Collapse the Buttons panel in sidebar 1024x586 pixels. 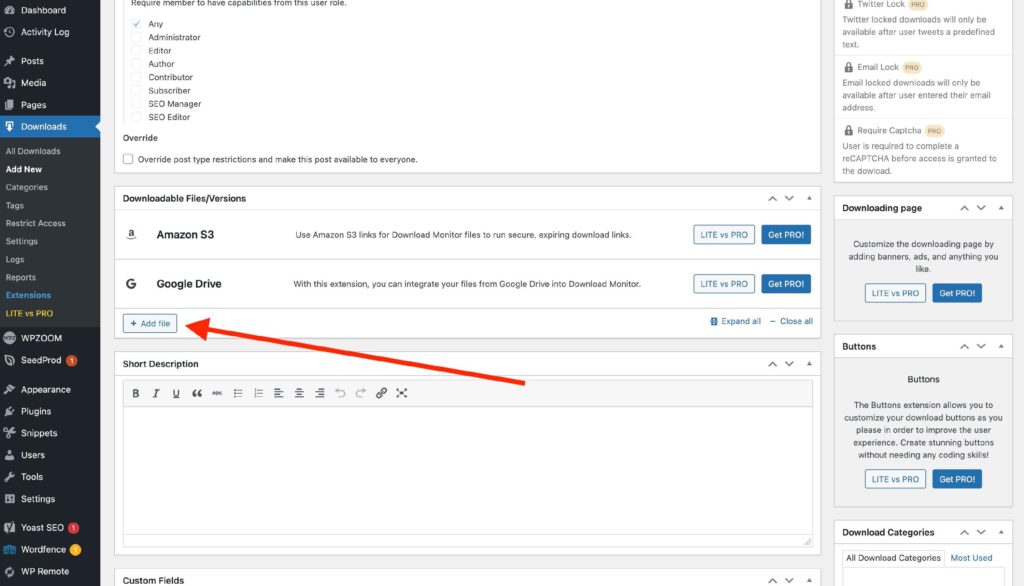click(1000, 346)
